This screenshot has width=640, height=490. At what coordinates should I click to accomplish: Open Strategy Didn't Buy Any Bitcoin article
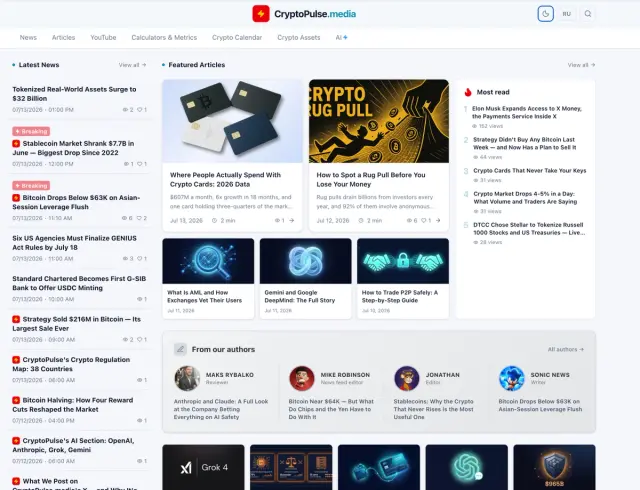[x=524, y=143]
